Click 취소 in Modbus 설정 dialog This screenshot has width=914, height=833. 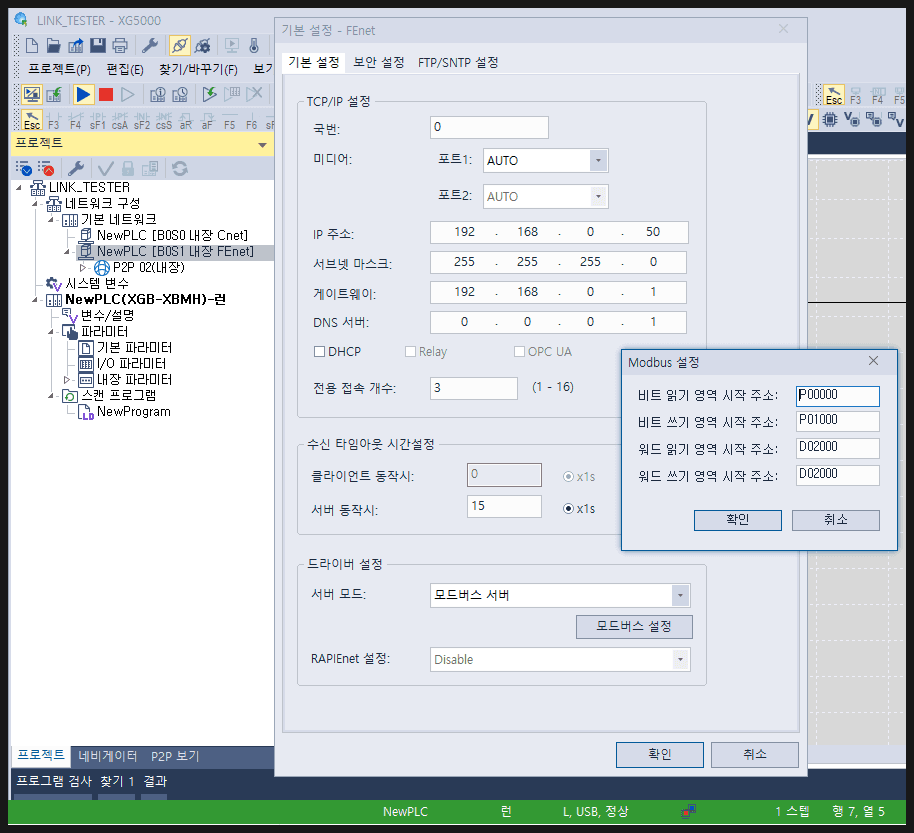pyautogui.click(x=835, y=520)
